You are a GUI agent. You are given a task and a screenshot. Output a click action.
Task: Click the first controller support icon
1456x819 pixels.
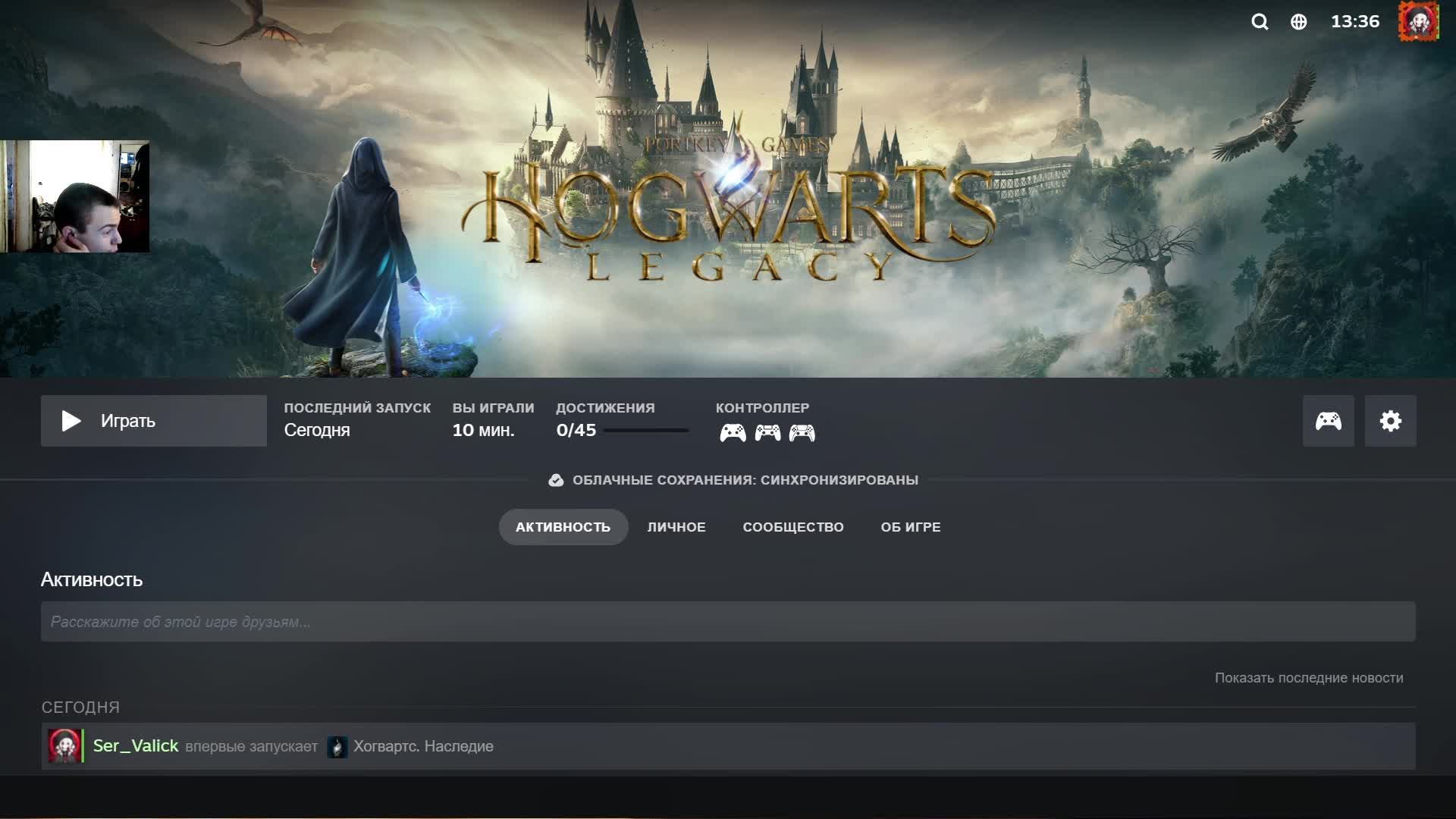[x=733, y=433]
